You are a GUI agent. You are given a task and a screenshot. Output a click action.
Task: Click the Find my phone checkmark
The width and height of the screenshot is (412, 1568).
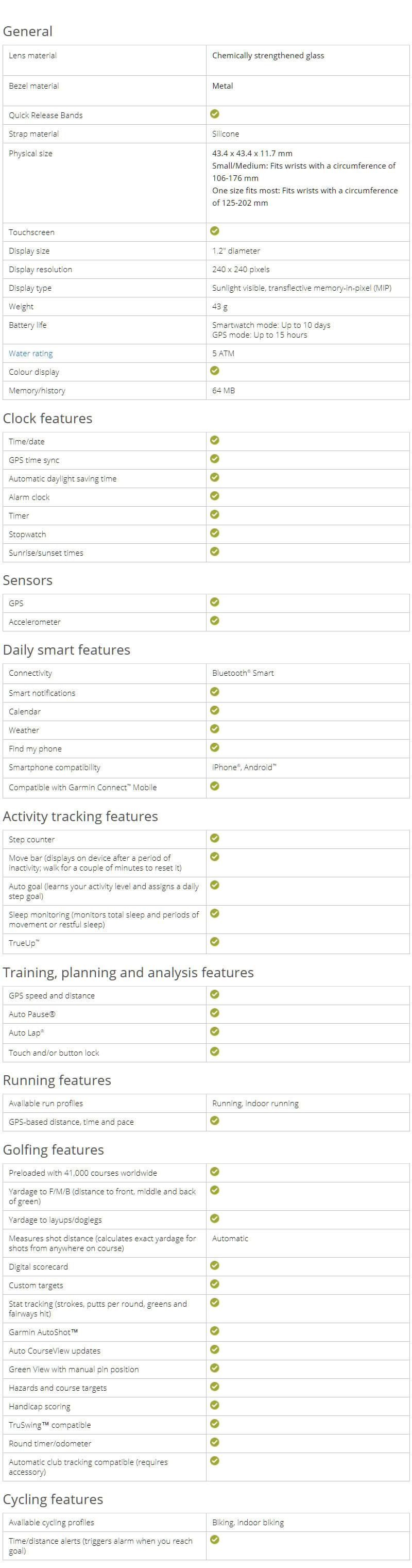[214, 747]
